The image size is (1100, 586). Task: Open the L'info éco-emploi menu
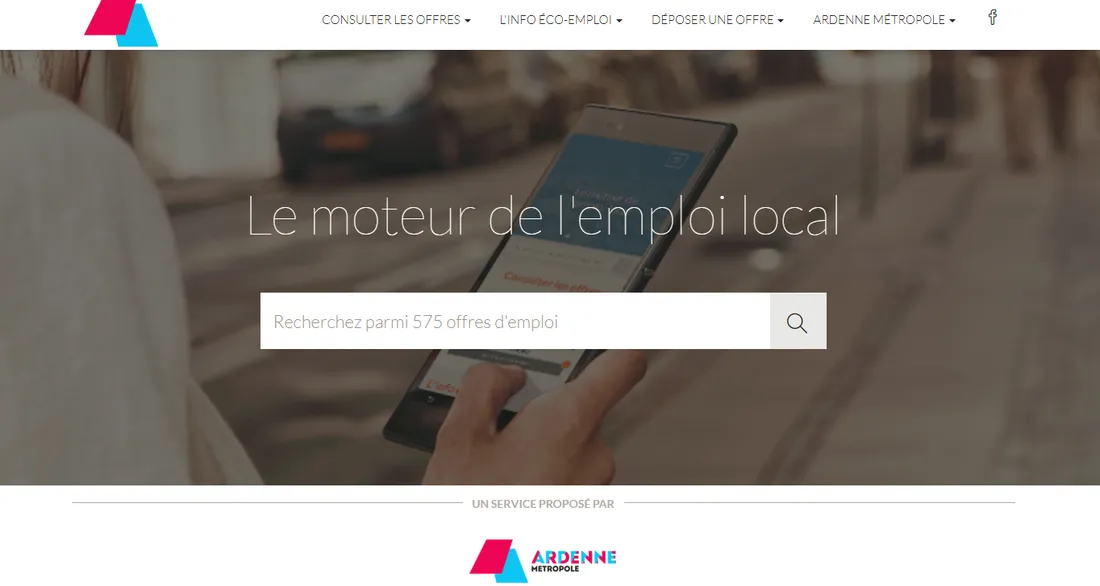click(556, 20)
